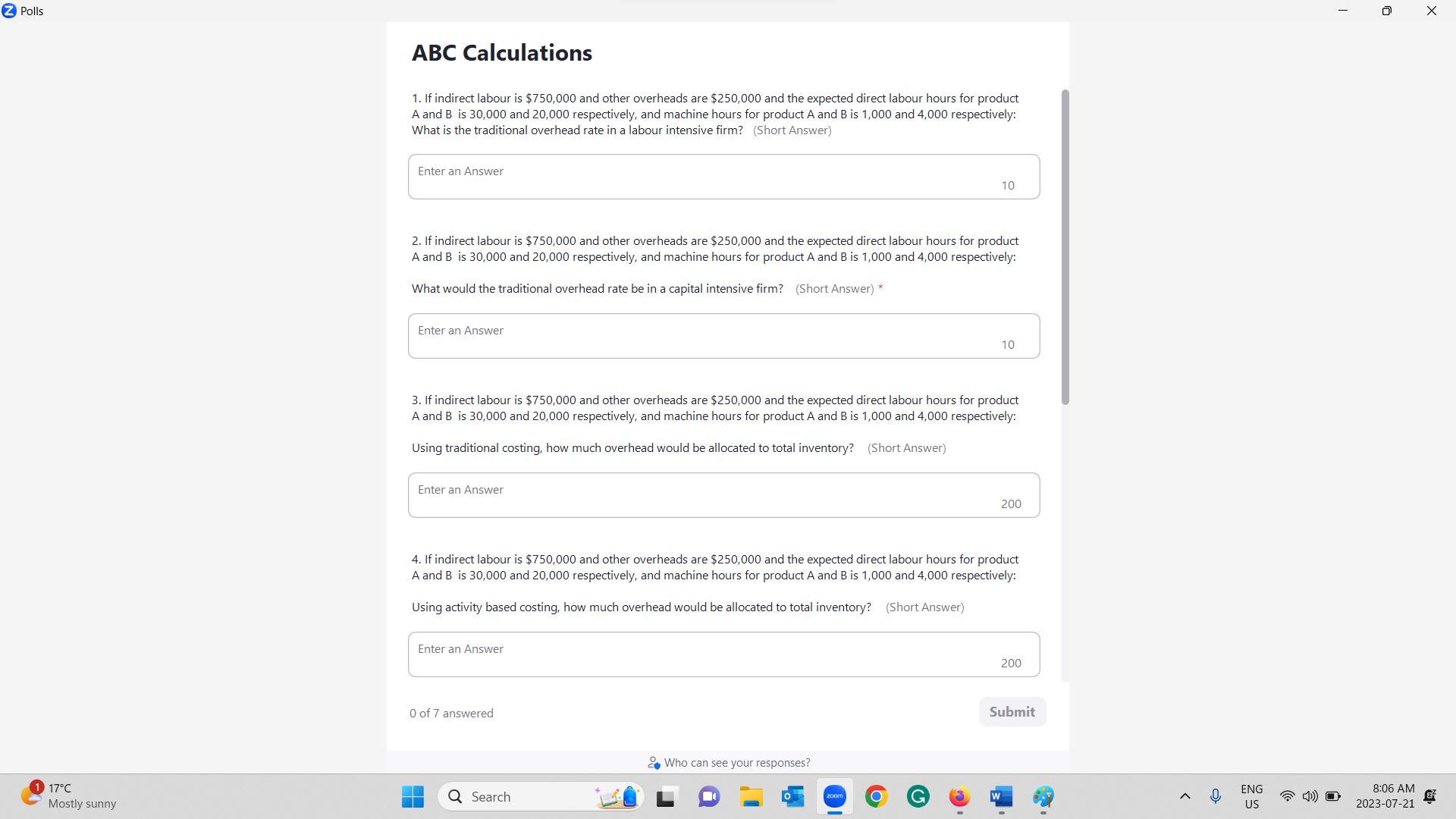Open the Zoom meeting application

tap(834, 797)
